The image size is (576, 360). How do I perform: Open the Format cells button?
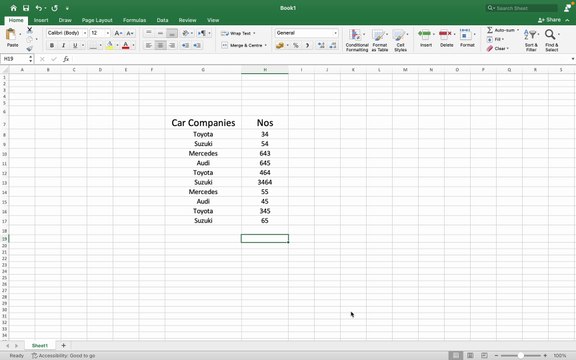[467, 38]
